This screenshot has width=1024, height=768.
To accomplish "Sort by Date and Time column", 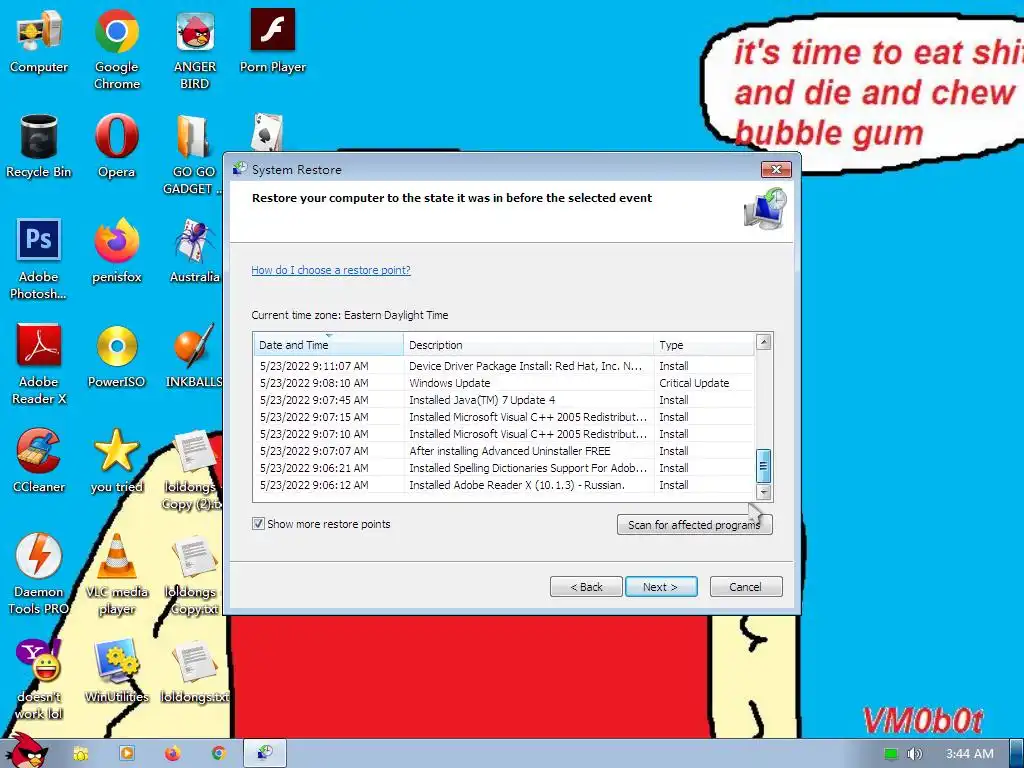I will (x=328, y=345).
